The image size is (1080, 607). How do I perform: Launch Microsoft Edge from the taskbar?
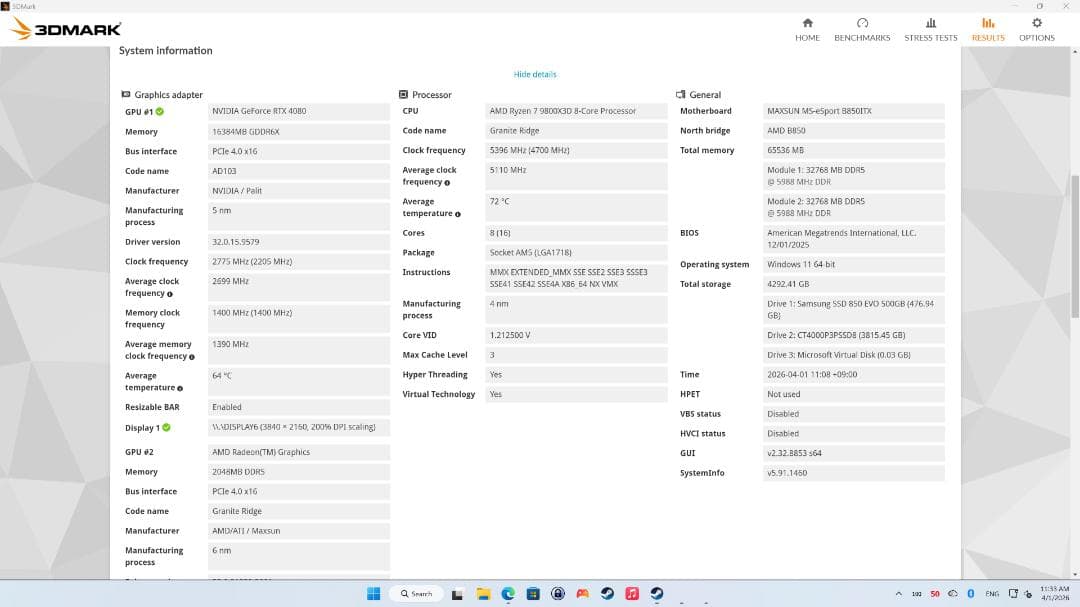coord(508,594)
